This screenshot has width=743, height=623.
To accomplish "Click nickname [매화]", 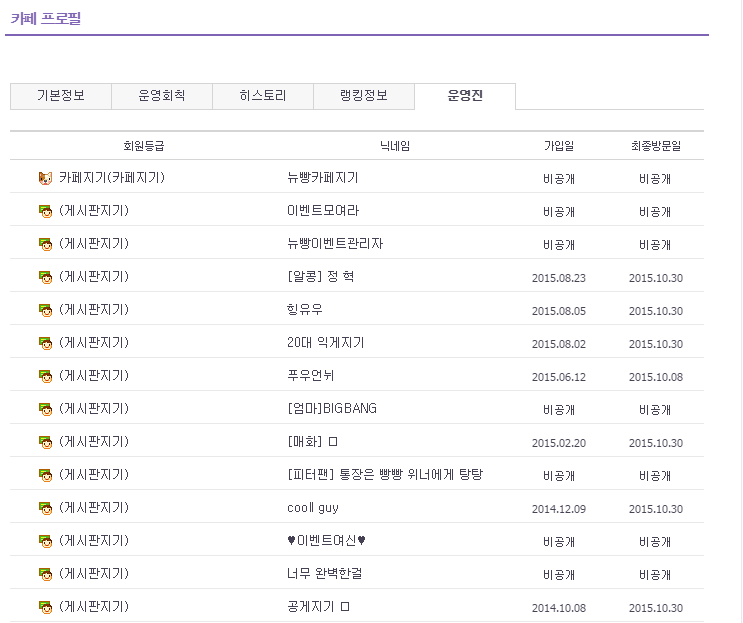I will [312, 442].
